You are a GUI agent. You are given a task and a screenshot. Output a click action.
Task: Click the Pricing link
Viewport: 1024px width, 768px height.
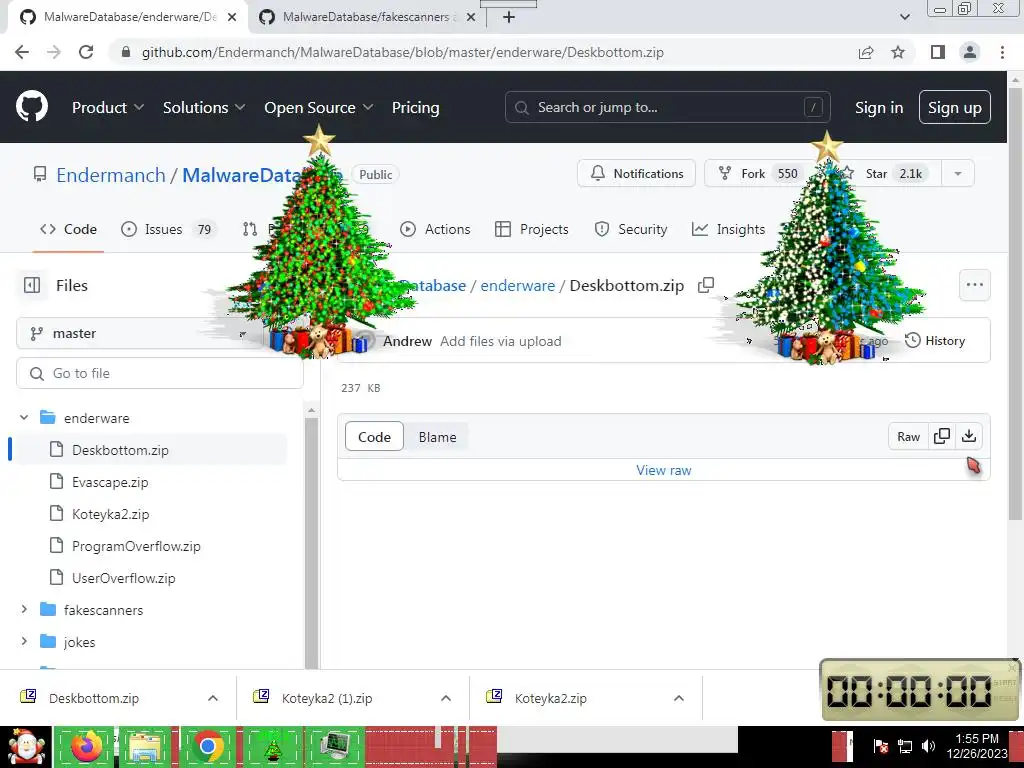[415, 107]
